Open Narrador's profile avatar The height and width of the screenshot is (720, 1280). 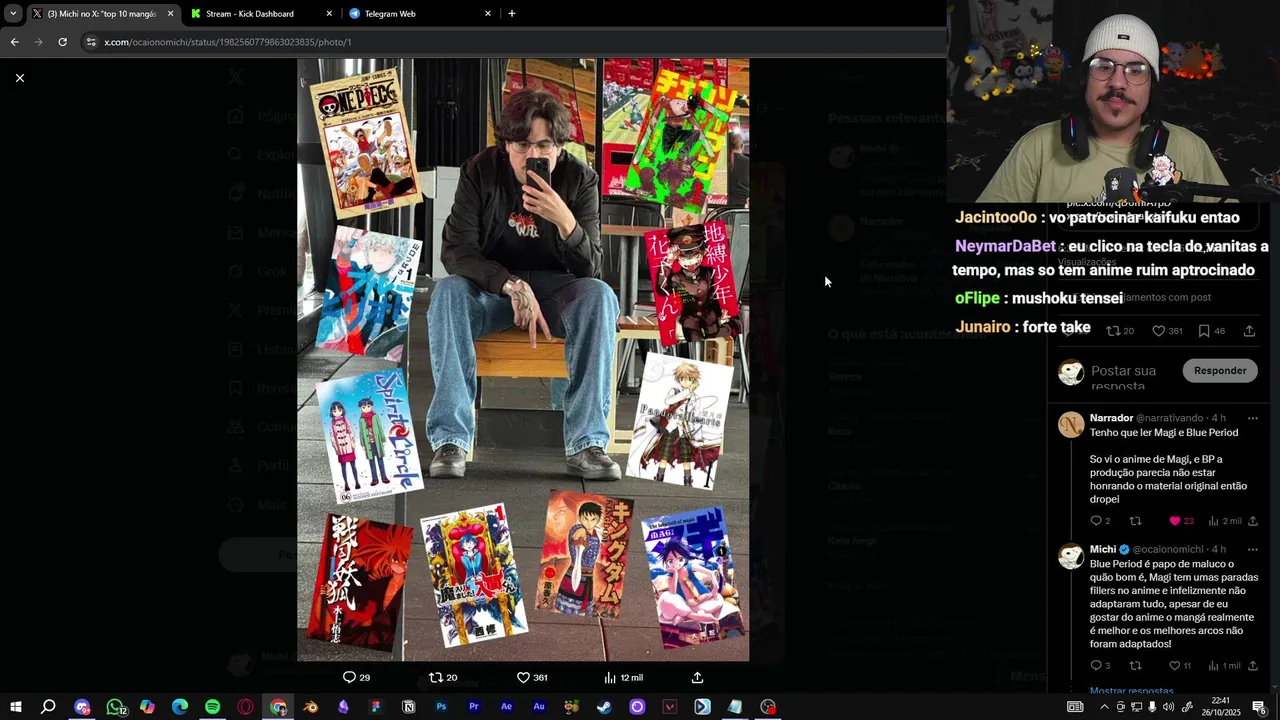point(1071,424)
